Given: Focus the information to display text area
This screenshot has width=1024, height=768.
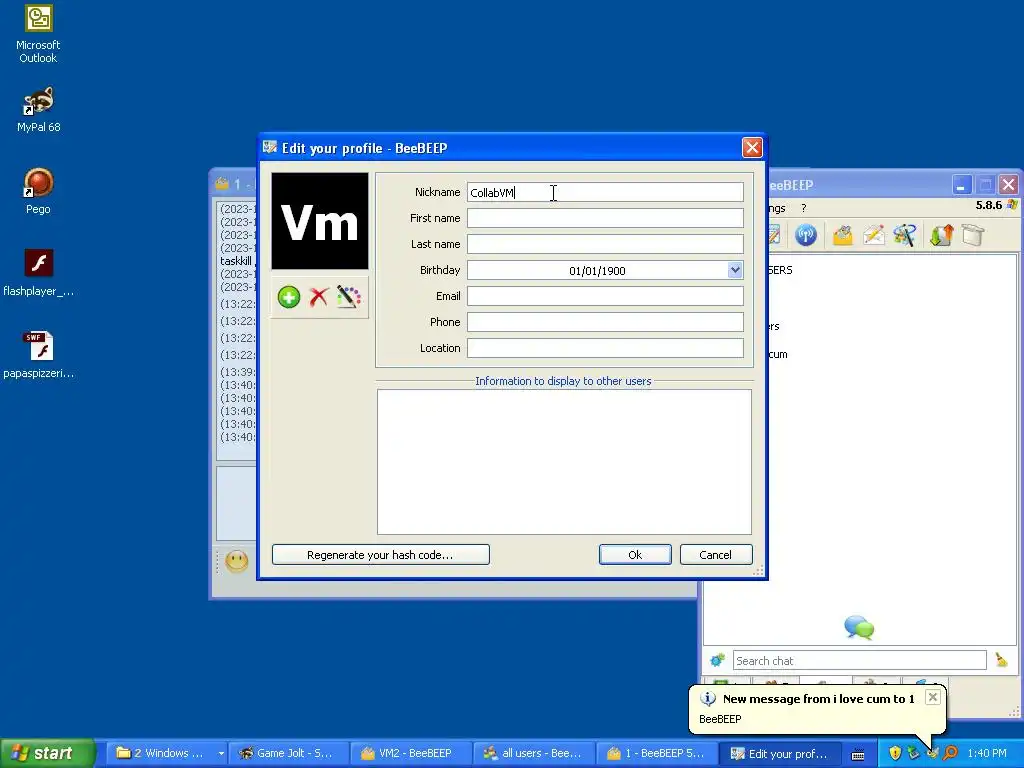Looking at the screenshot, I should (x=564, y=462).
